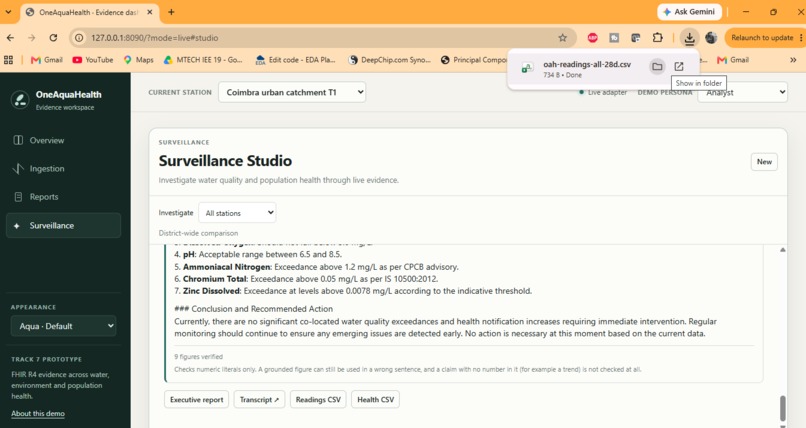This screenshot has height=428, width=806.
Task: Click the OneAquaHealth logo icon
Action: point(20,100)
